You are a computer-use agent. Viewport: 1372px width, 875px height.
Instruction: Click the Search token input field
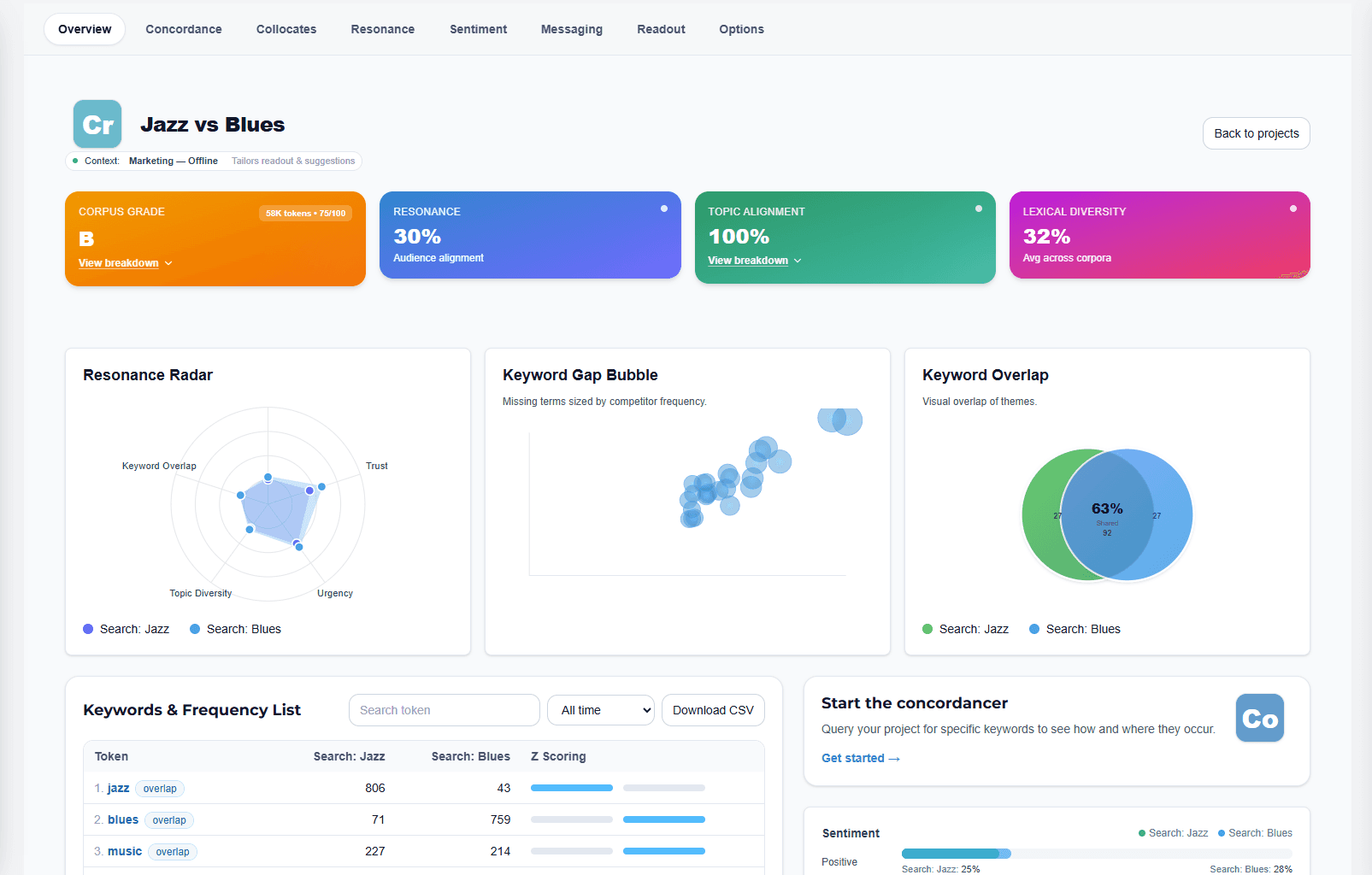coord(444,710)
